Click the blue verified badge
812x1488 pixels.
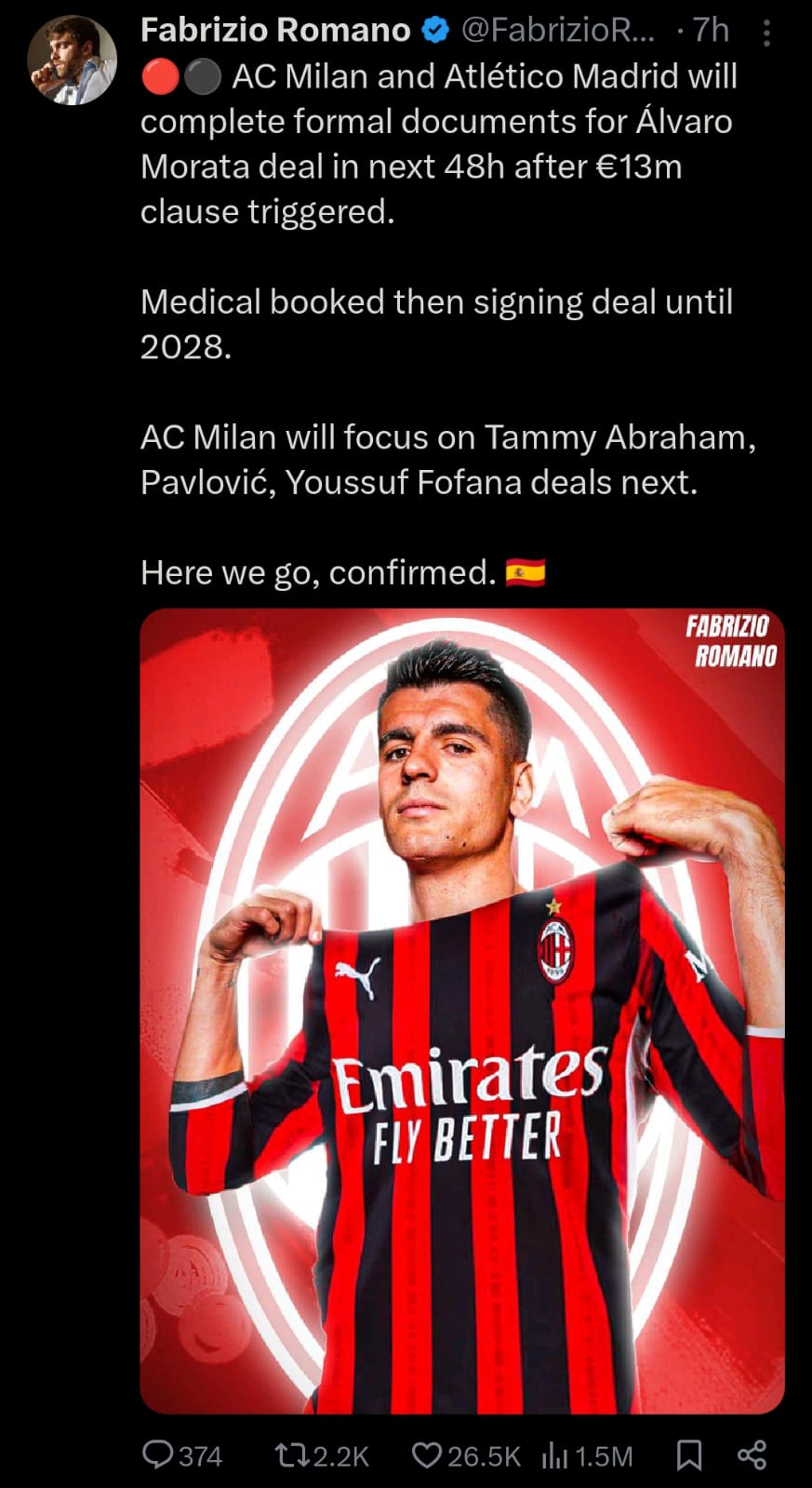click(x=435, y=31)
